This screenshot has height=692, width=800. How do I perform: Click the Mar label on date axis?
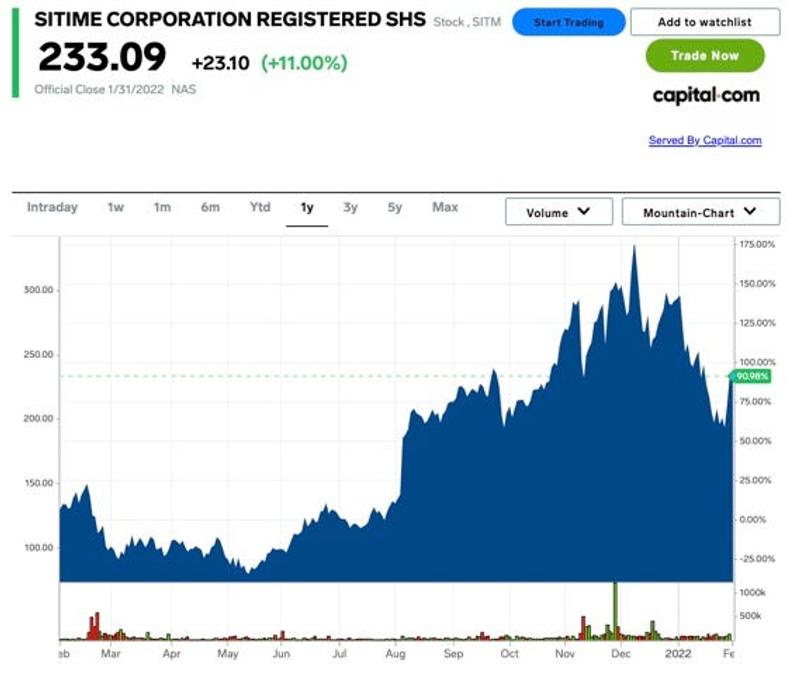click(110, 654)
